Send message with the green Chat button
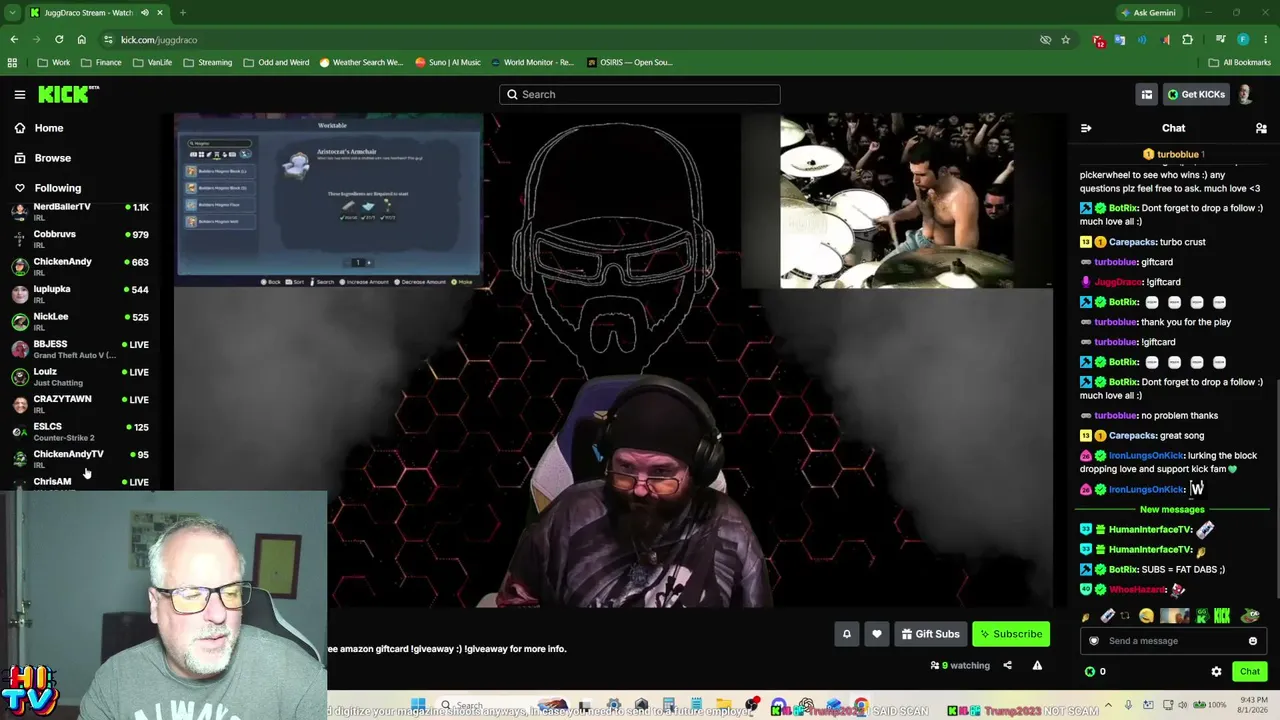The image size is (1280, 720). [1250, 672]
